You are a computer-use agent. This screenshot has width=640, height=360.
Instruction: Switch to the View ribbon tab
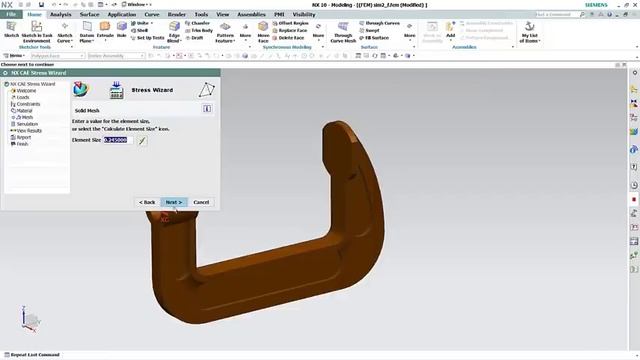point(222,14)
